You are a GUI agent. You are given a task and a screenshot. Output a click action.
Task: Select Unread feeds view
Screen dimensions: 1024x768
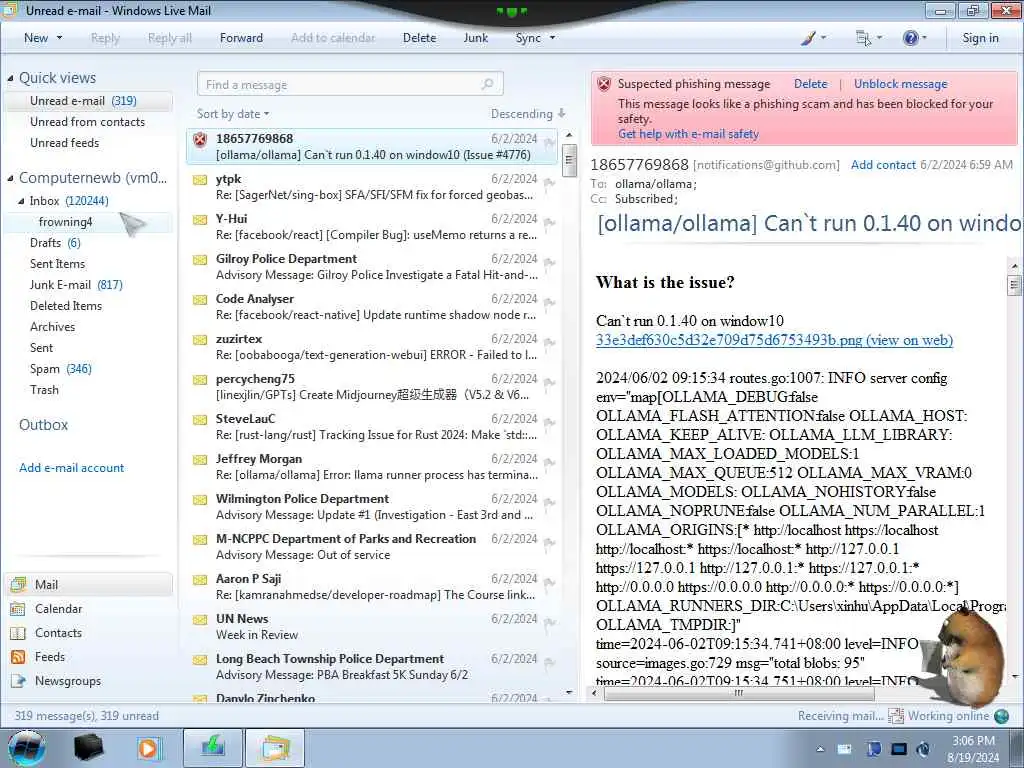coord(65,142)
